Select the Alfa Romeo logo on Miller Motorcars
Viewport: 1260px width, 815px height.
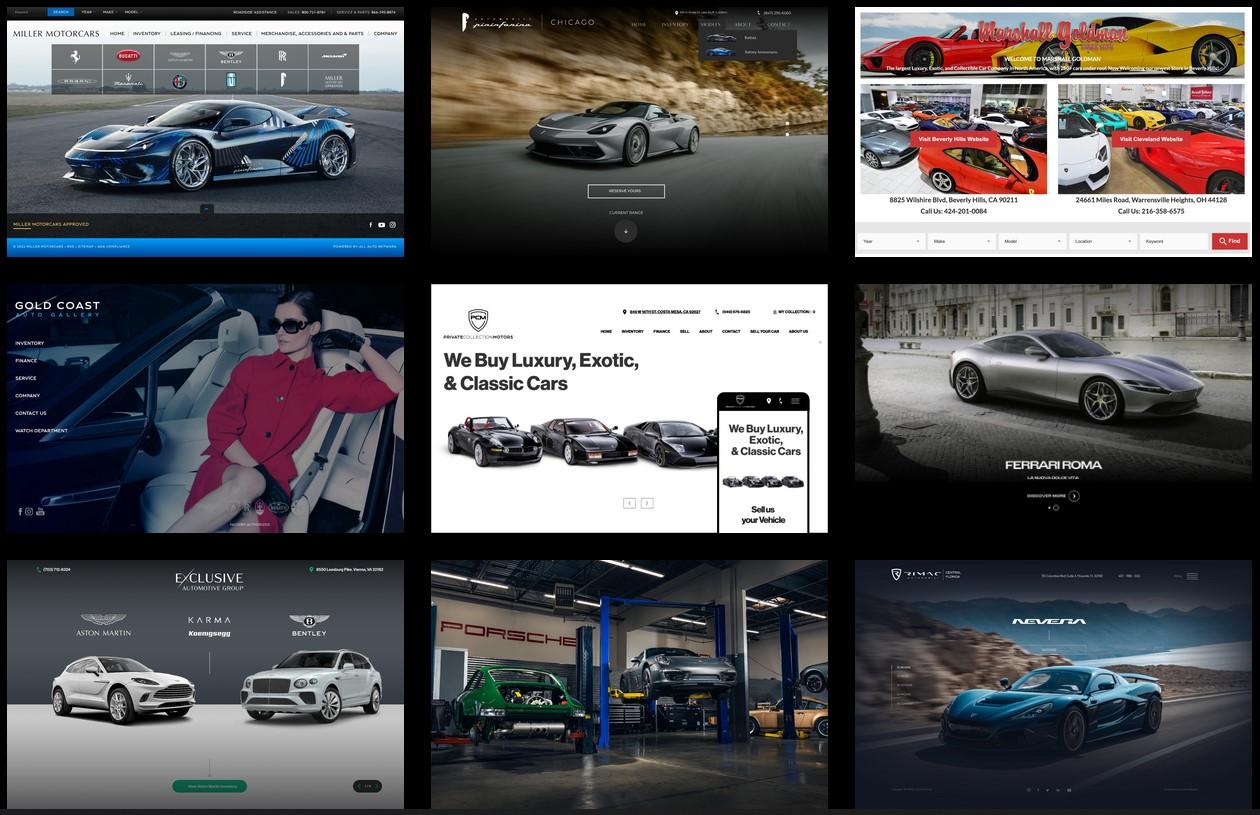click(180, 82)
